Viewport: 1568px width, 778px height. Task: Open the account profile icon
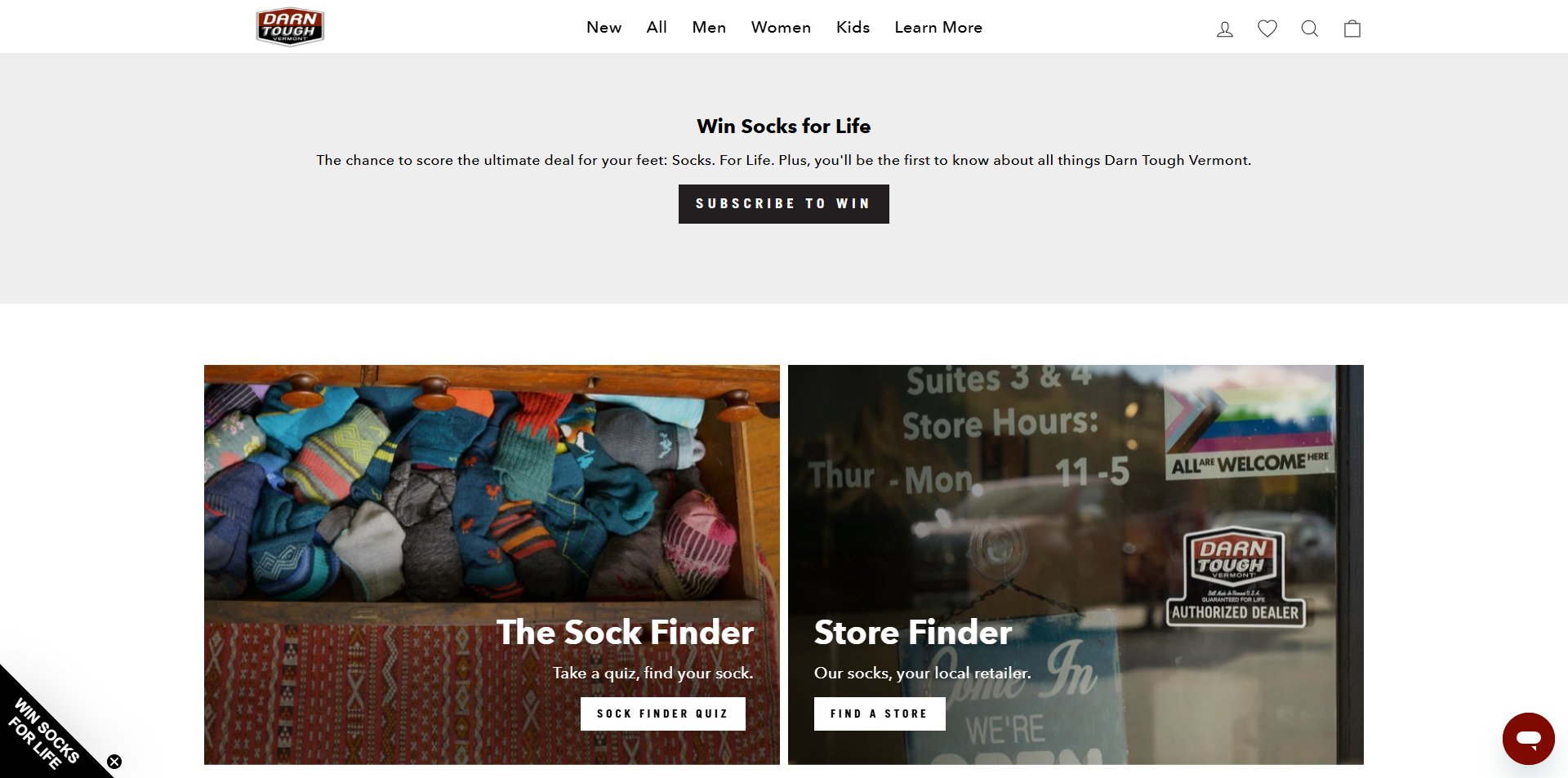coord(1225,29)
